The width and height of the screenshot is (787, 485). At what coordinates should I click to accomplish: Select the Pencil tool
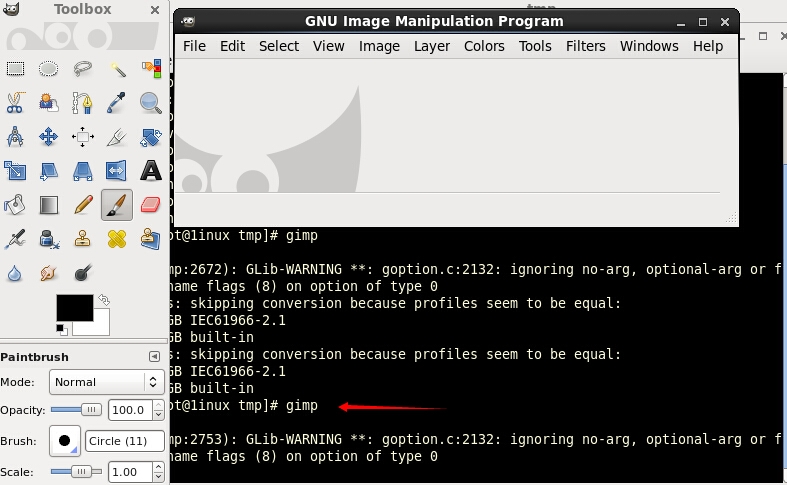(83, 205)
